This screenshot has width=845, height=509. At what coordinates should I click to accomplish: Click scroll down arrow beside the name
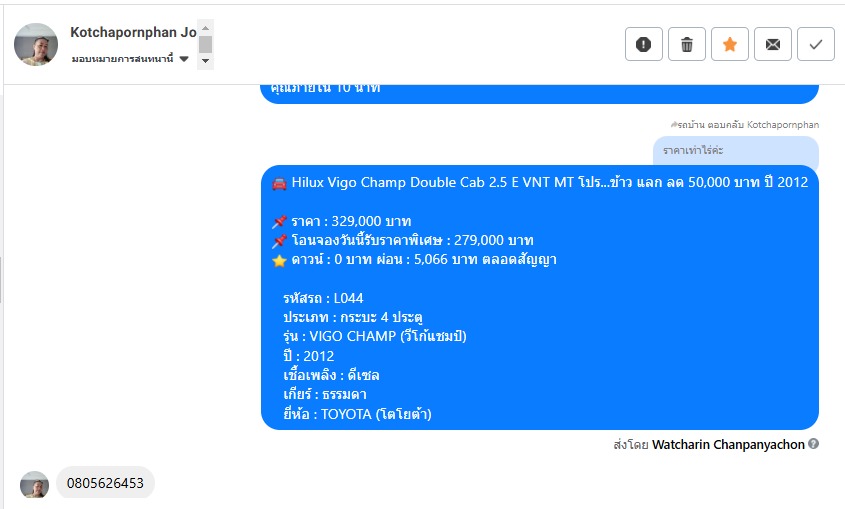pyautogui.click(x=205, y=61)
